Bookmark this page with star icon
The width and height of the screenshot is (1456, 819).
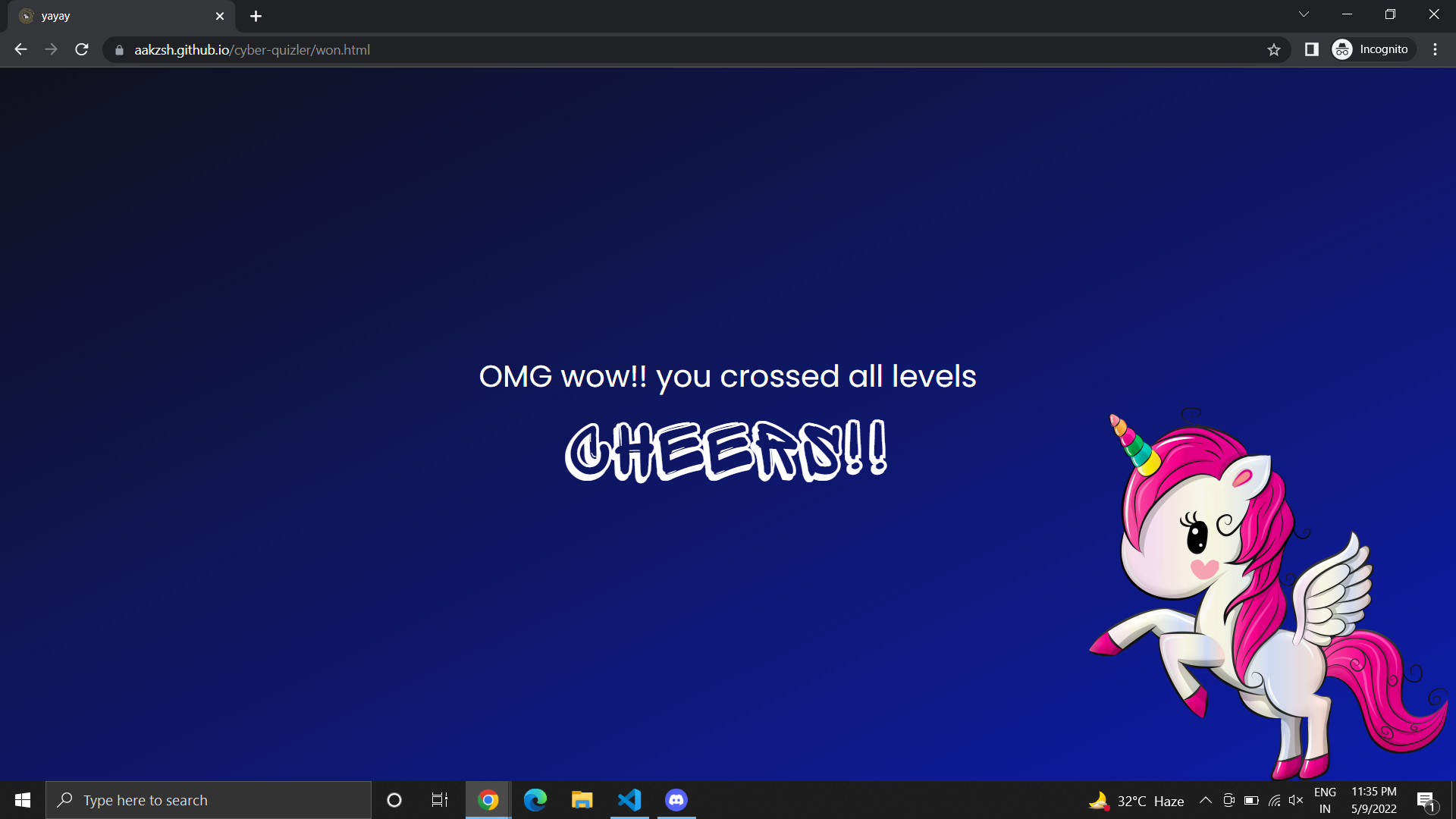click(x=1273, y=49)
